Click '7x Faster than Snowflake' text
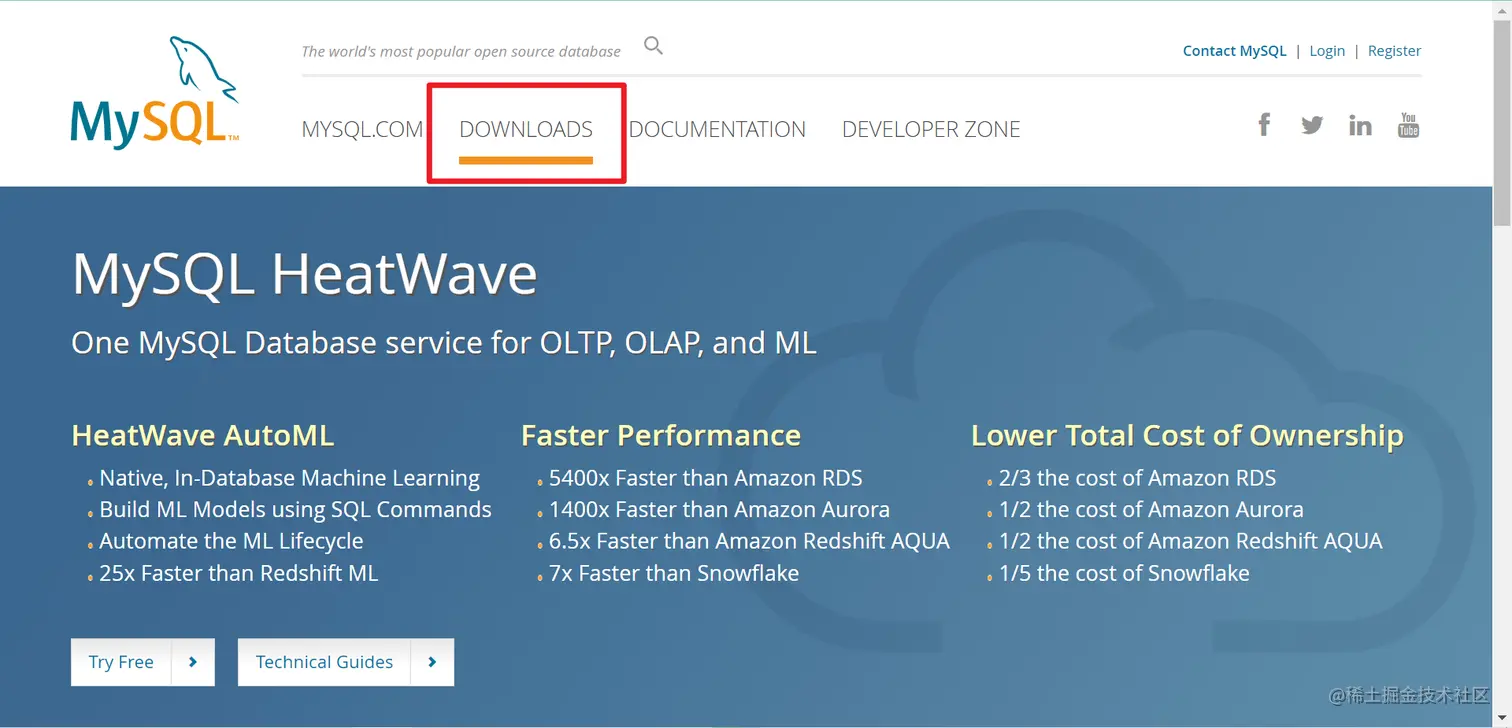 point(674,573)
